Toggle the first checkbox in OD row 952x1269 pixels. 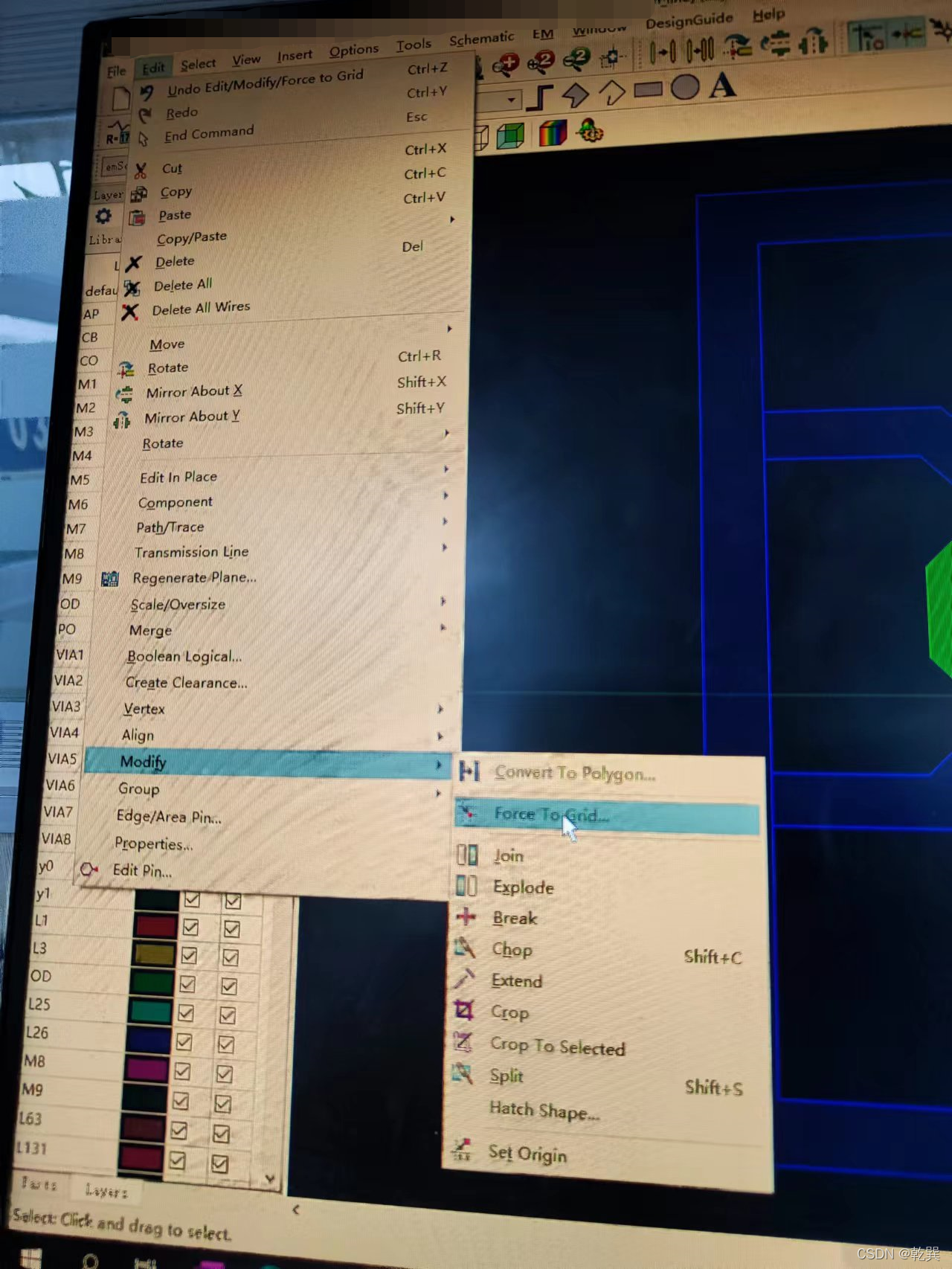[x=187, y=984]
